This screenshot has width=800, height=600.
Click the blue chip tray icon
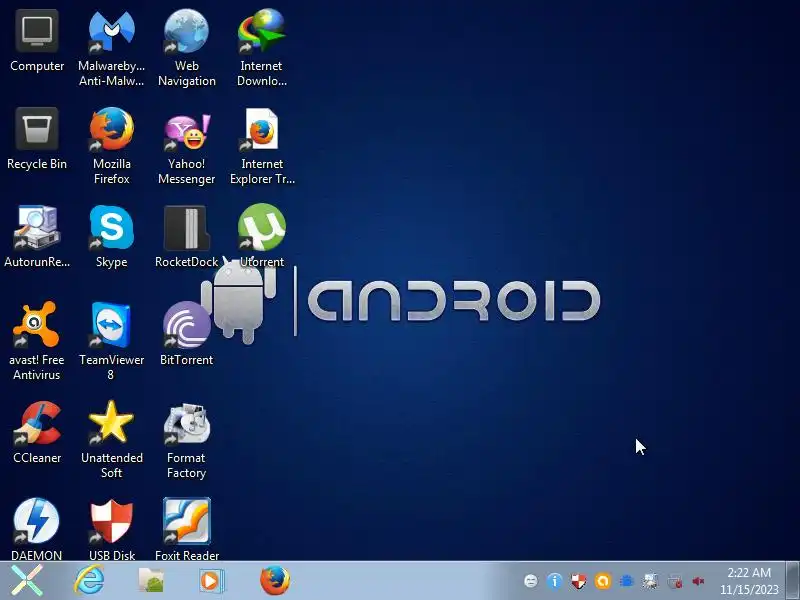click(x=627, y=581)
